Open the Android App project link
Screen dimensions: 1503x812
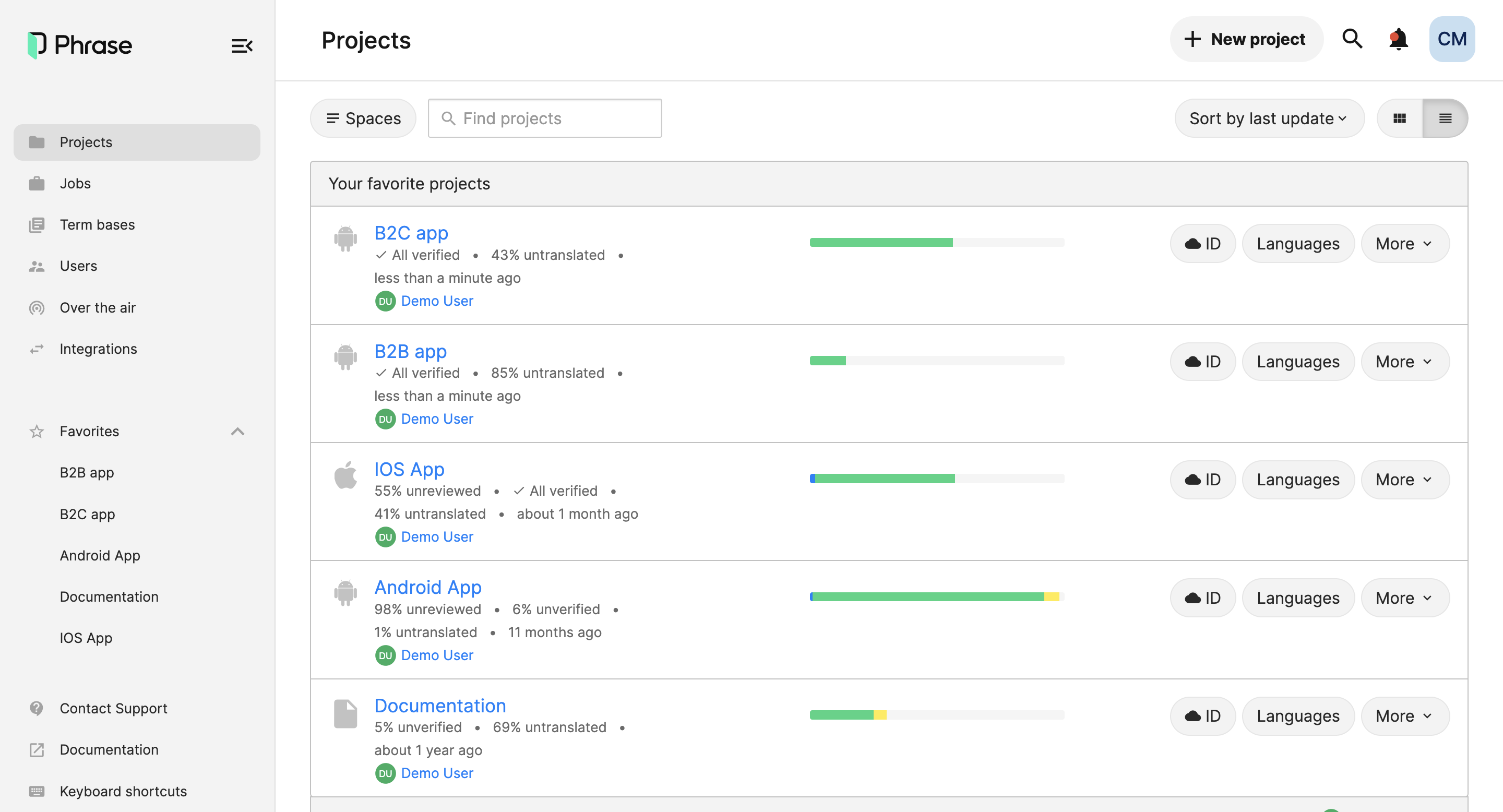(428, 587)
